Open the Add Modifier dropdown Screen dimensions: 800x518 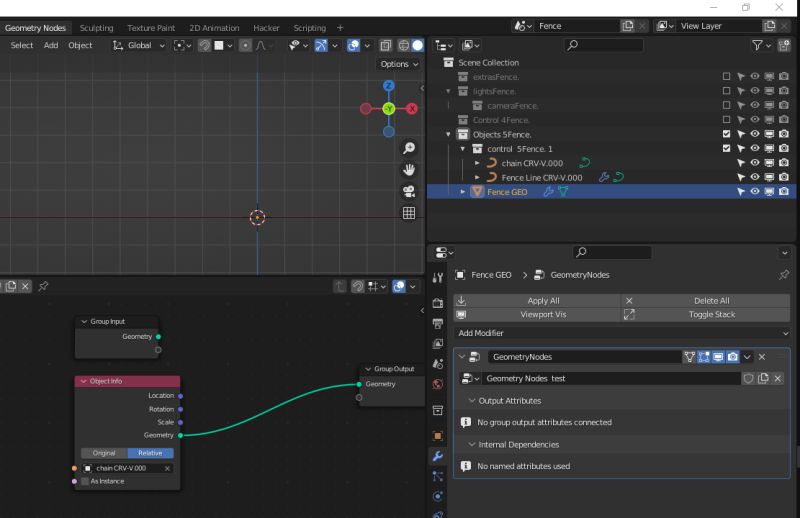[622, 333]
